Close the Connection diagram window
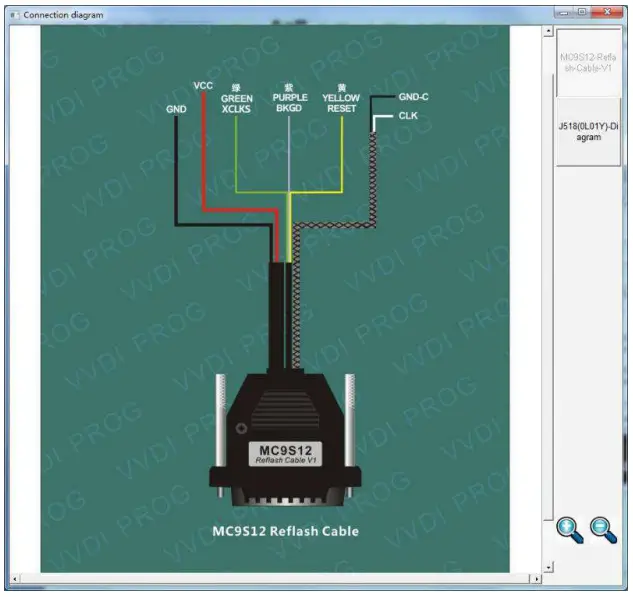Image resolution: width=633 pixels, height=597 pixels. (607, 13)
